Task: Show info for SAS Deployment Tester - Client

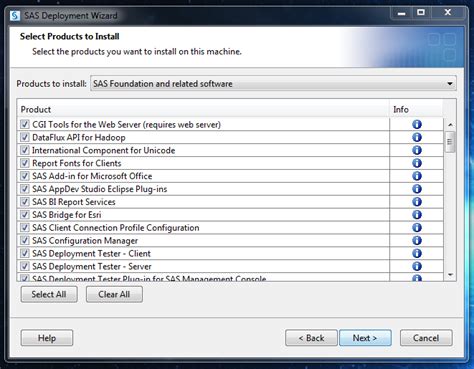Action: (x=417, y=253)
